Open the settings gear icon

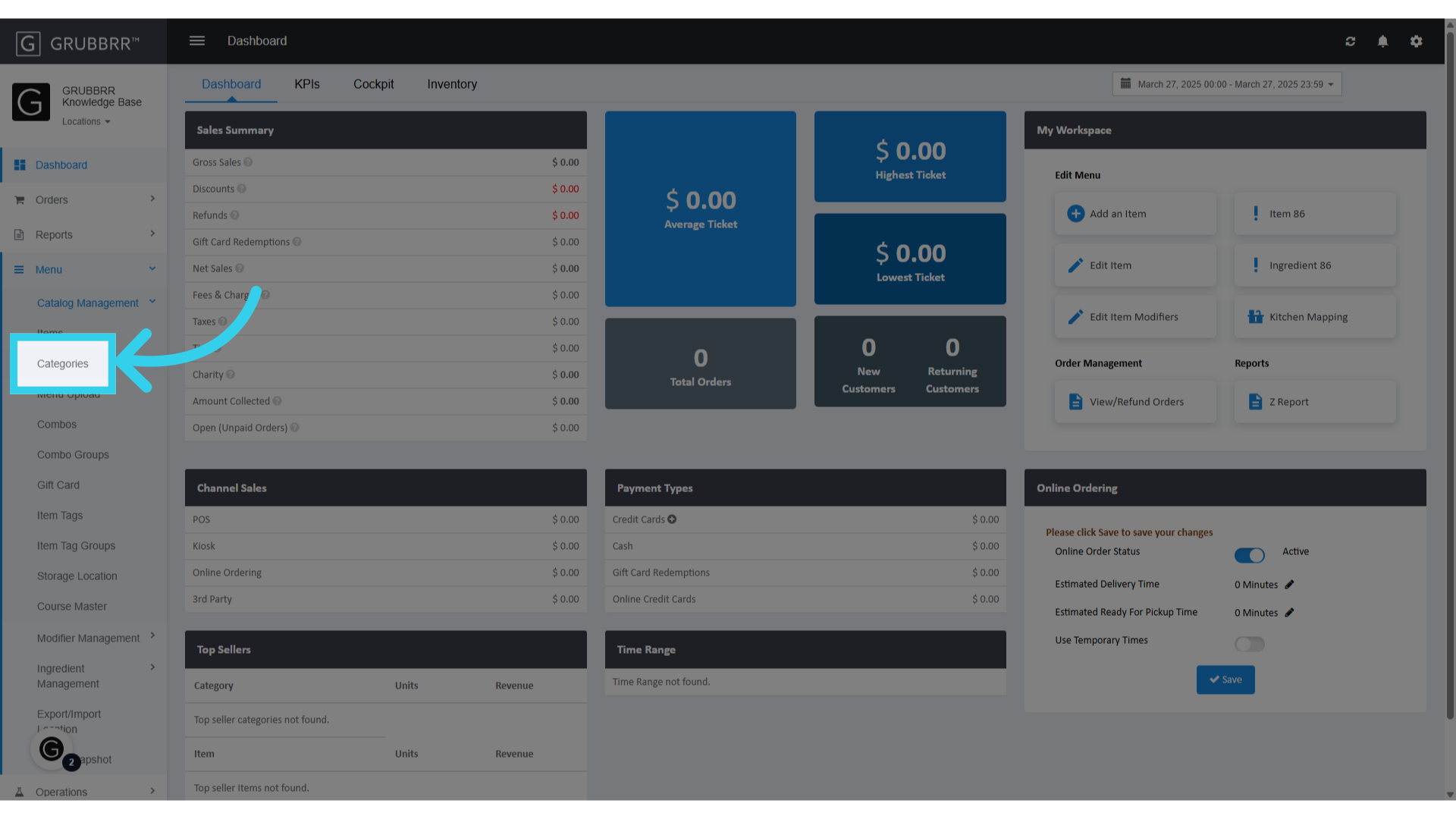1416,42
